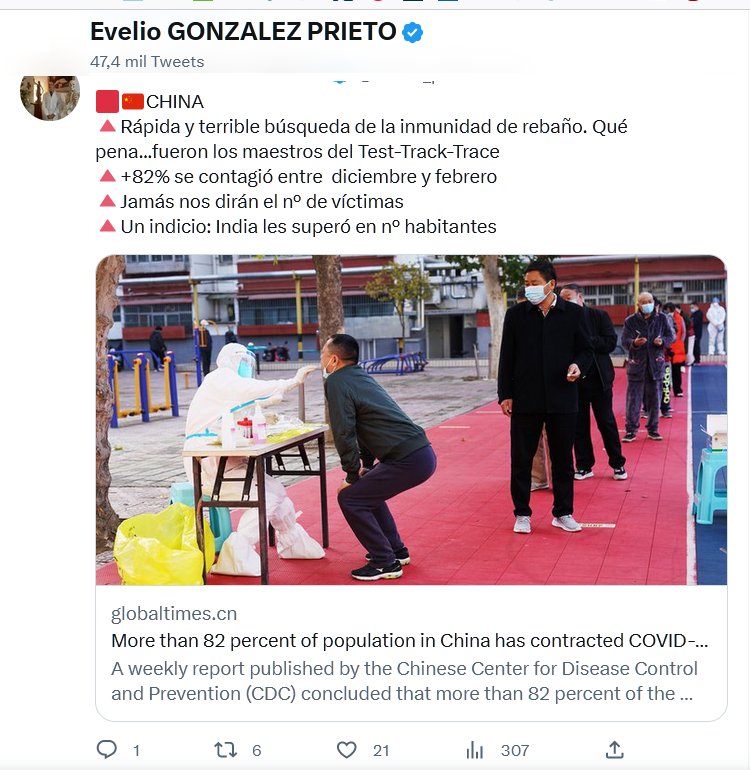Click the reply speech bubble icon

[x=107, y=749]
